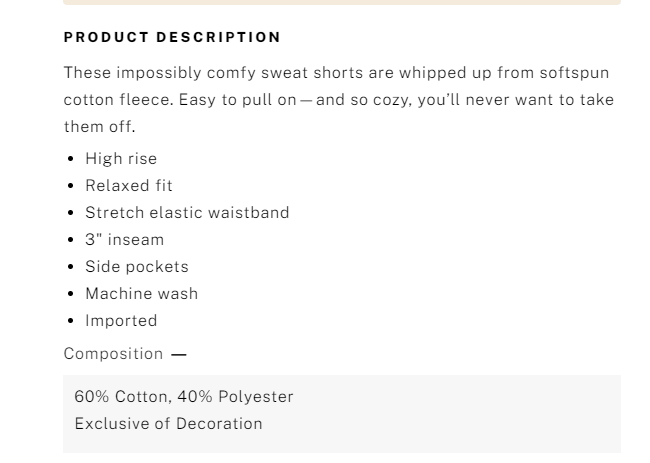Screen dimensions: 650x463
Task: Click the them off. line of text
Action: (x=99, y=127)
